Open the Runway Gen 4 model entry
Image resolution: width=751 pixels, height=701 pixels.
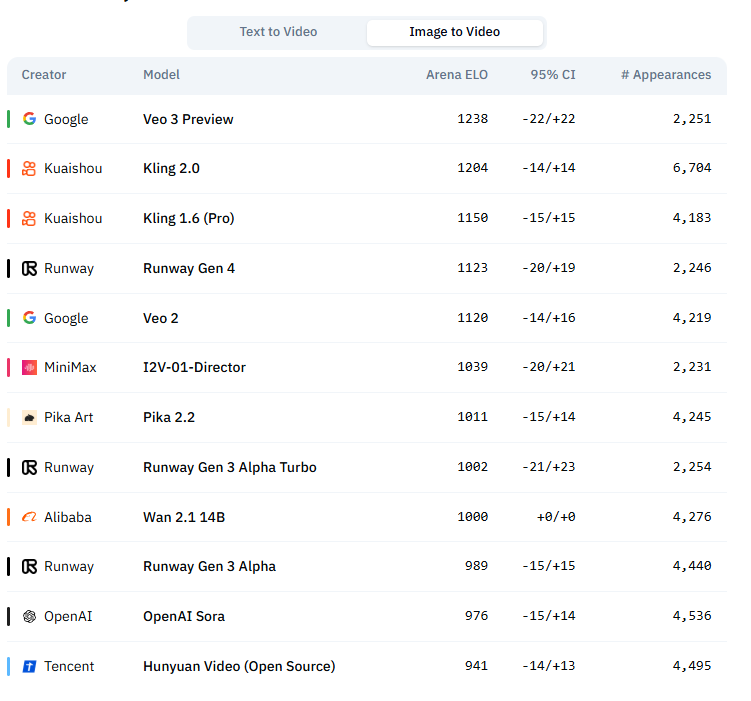tap(189, 268)
